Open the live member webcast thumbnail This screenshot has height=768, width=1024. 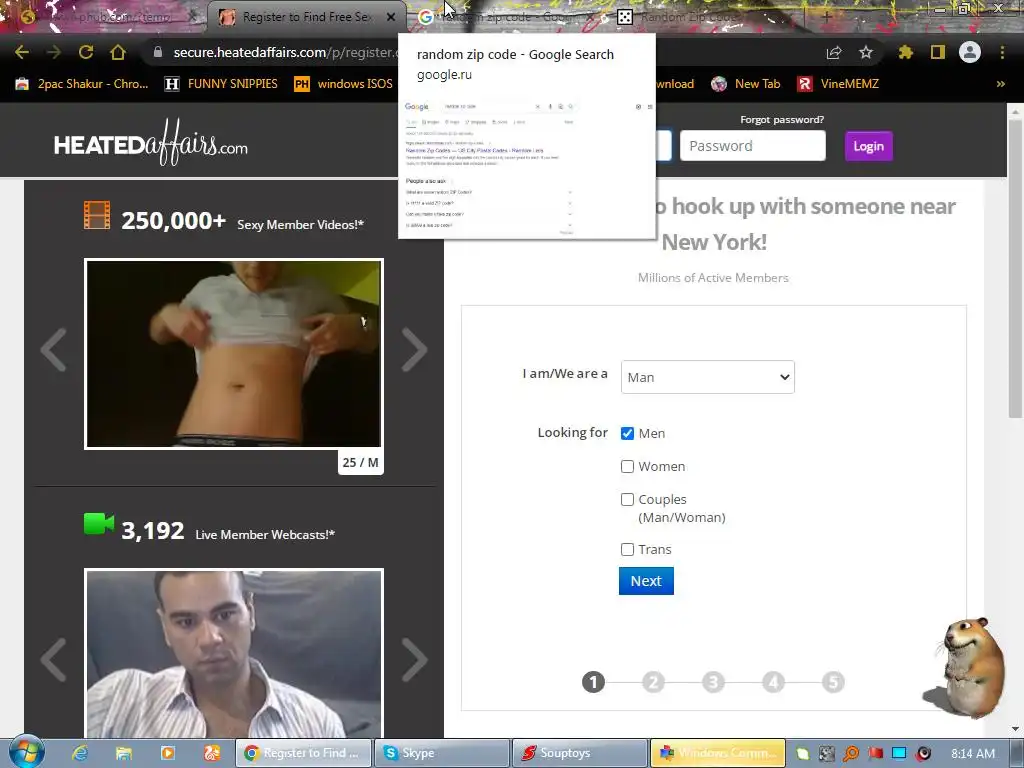point(234,654)
